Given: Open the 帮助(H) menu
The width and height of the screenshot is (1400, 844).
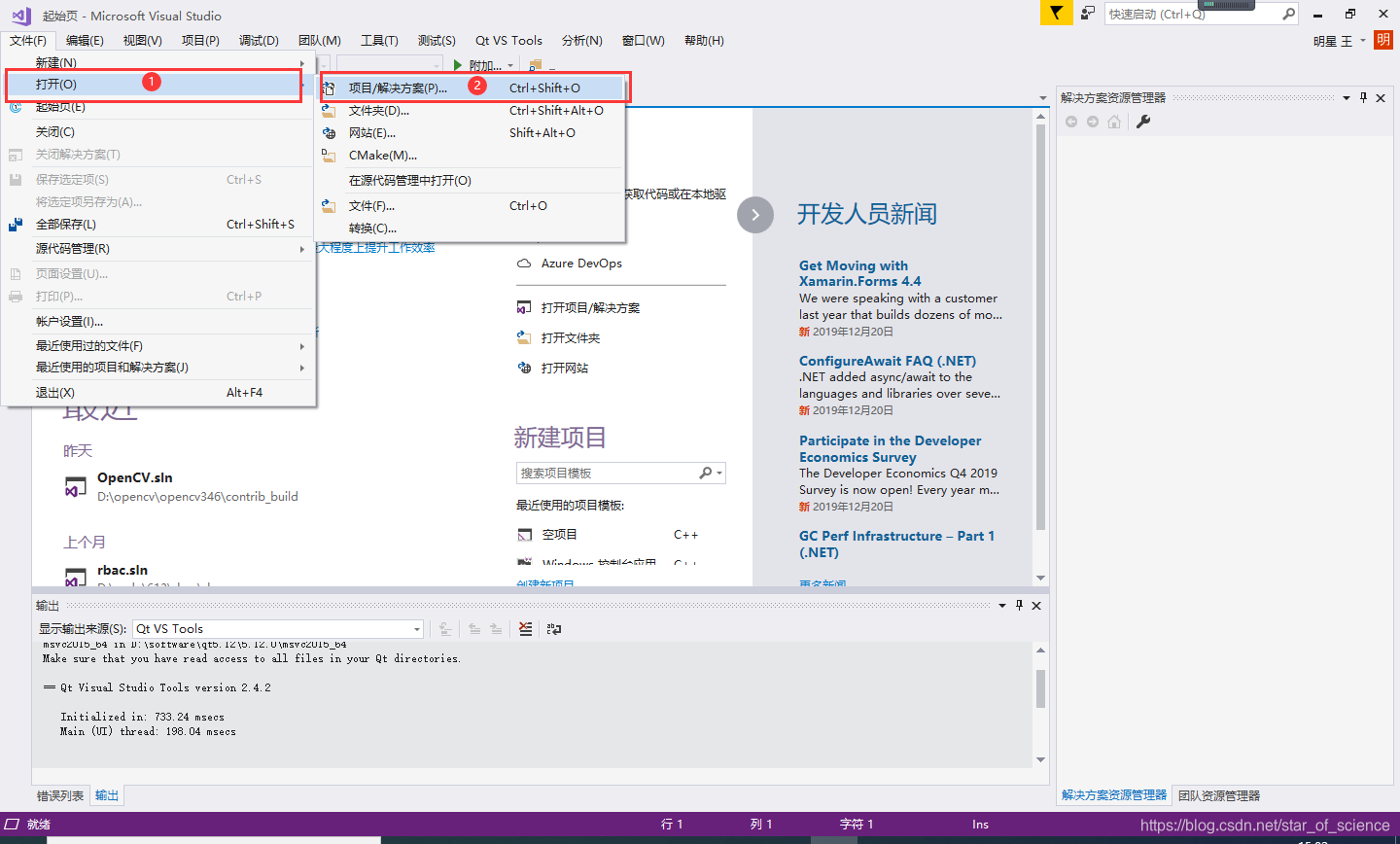Looking at the screenshot, I should tap(704, 41).
